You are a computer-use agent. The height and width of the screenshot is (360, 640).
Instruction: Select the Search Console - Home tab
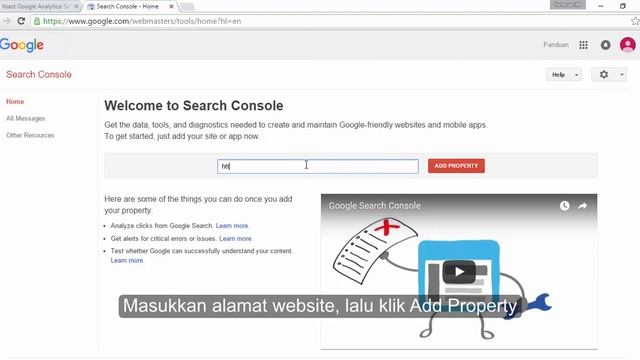[x=127, y=7]
